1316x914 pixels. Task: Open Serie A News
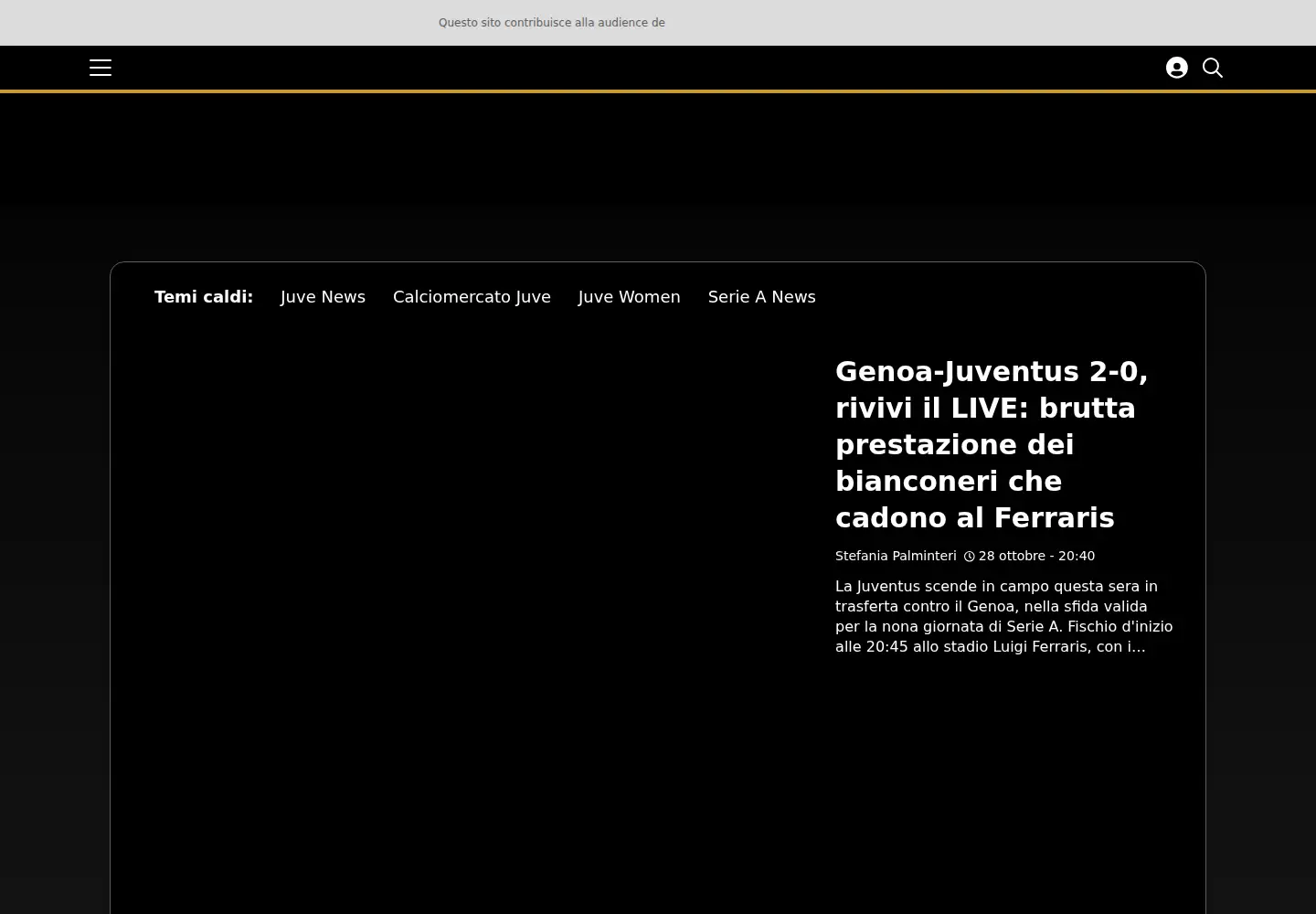762,297
